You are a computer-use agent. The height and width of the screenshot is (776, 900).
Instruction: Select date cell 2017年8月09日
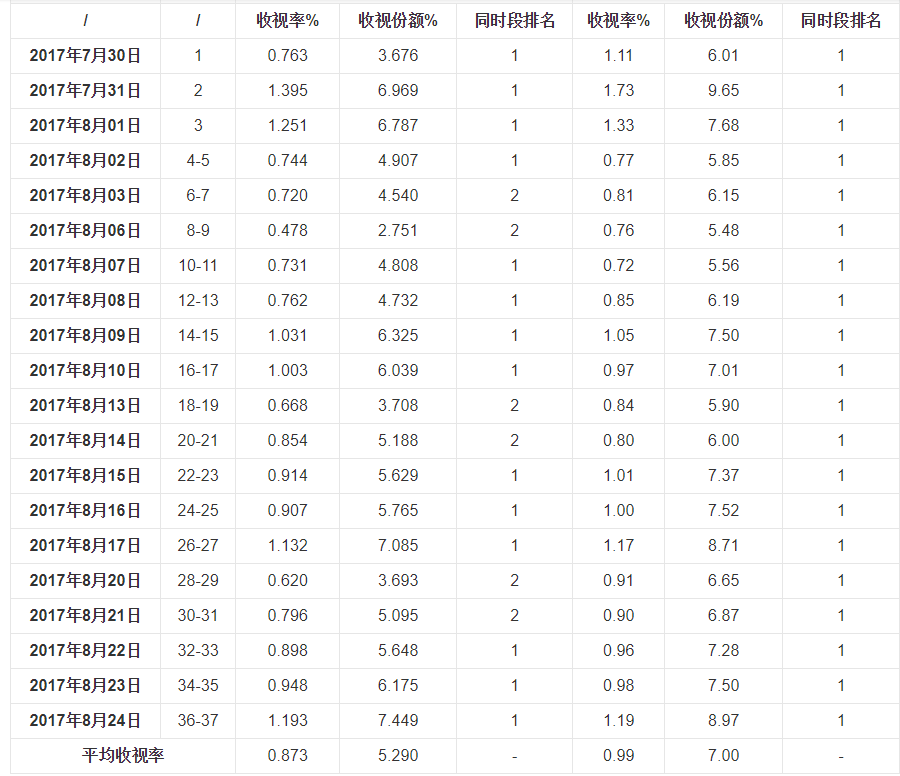[85, 336]
